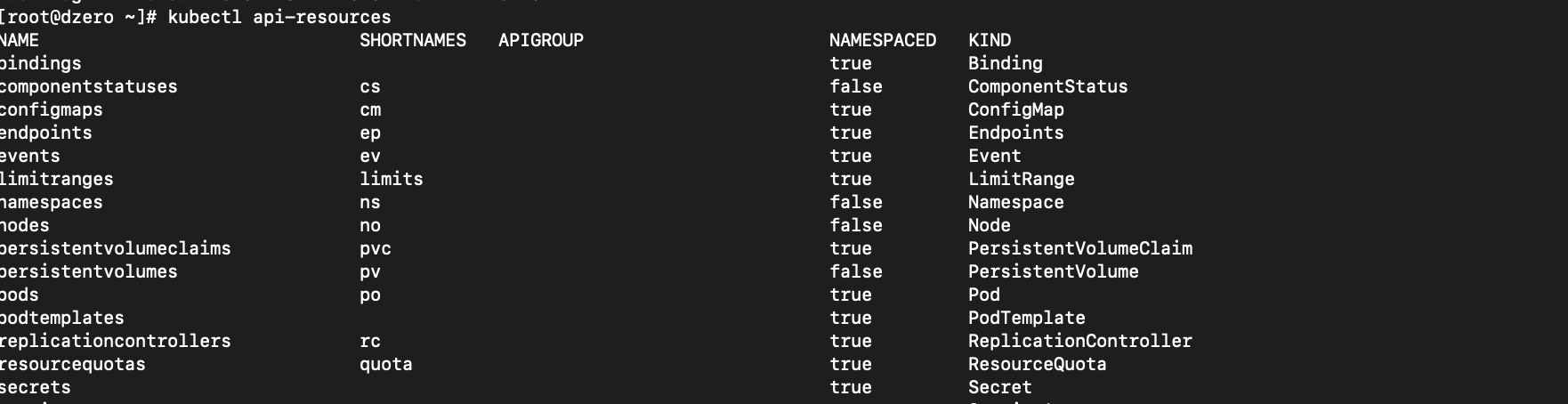Click the persistentvolumeclaims resource name
The height and width of the screenshot is (404, 1568).
pyautogui.click(x=115, y=248)
